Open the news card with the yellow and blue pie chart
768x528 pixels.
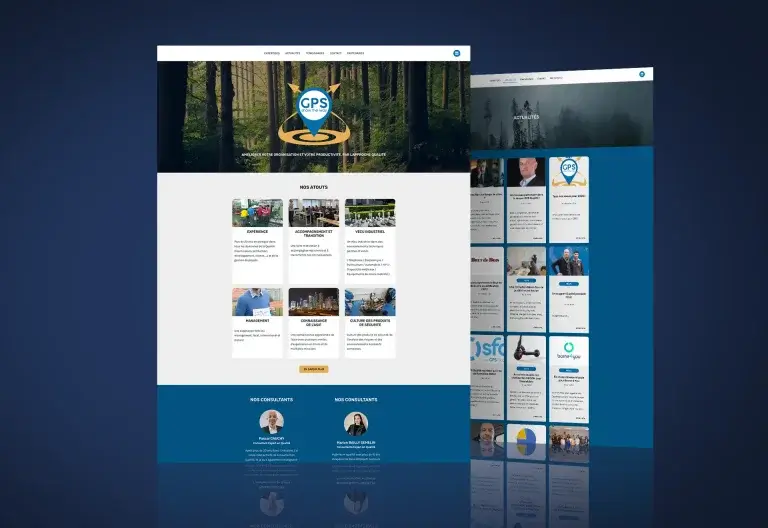click(526, 442)
